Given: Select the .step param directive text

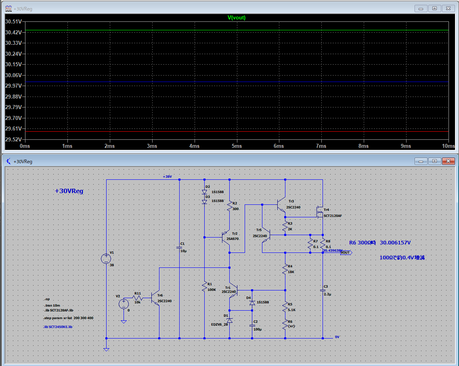Looking at the screenshot, I should tap(69, 318).
